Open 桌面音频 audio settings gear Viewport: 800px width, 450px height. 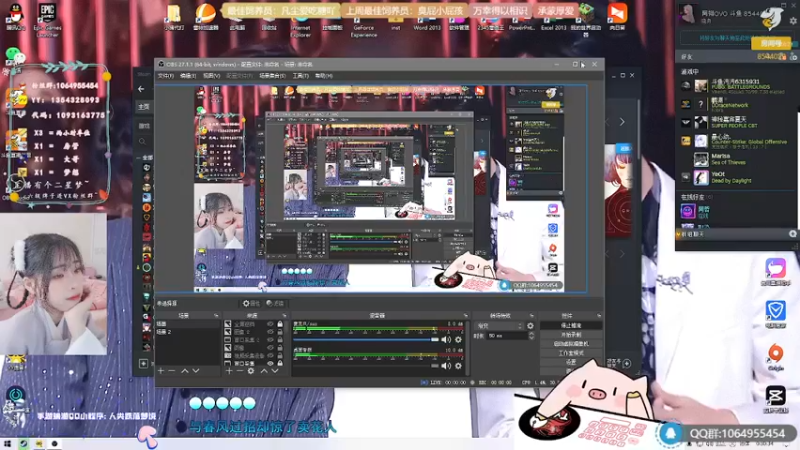(x=458, y=365)
